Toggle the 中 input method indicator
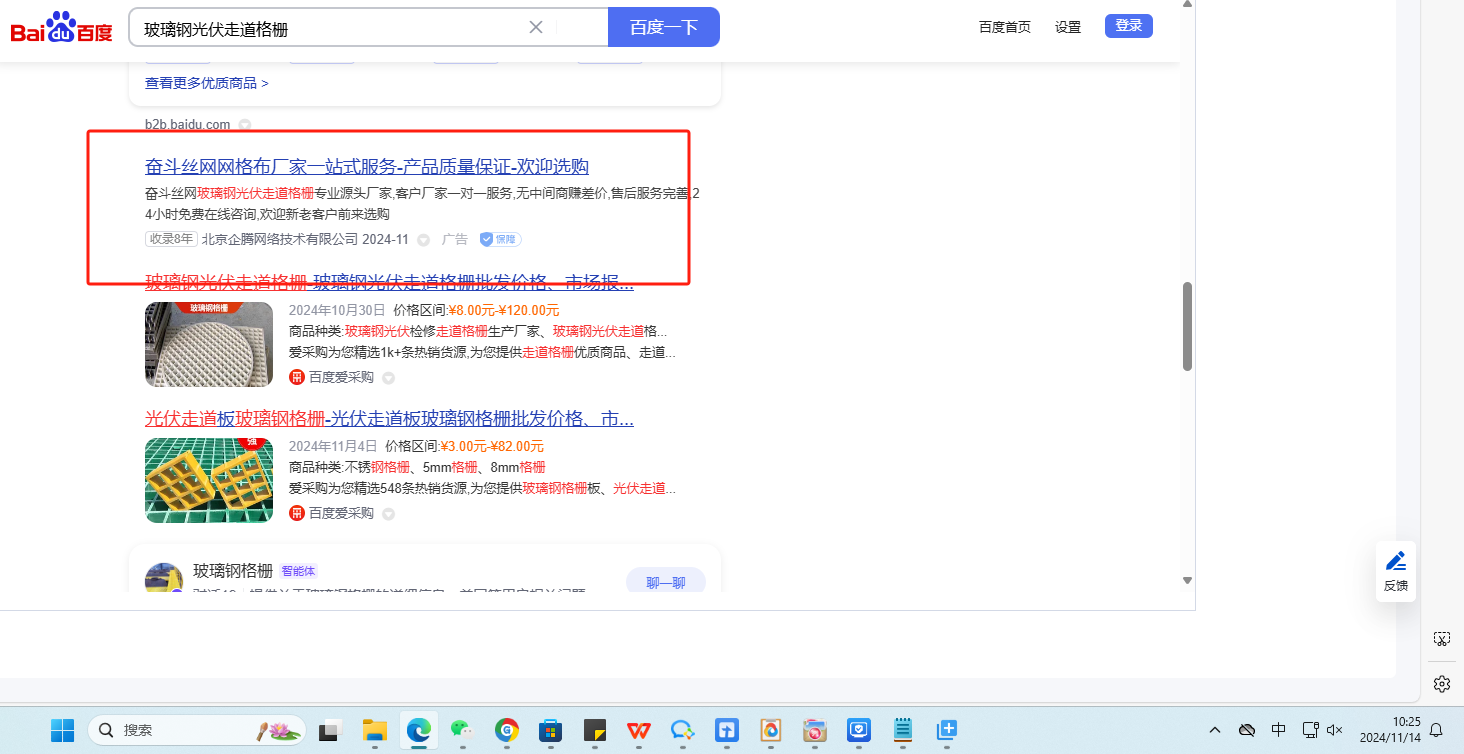 coord(1278,730)
